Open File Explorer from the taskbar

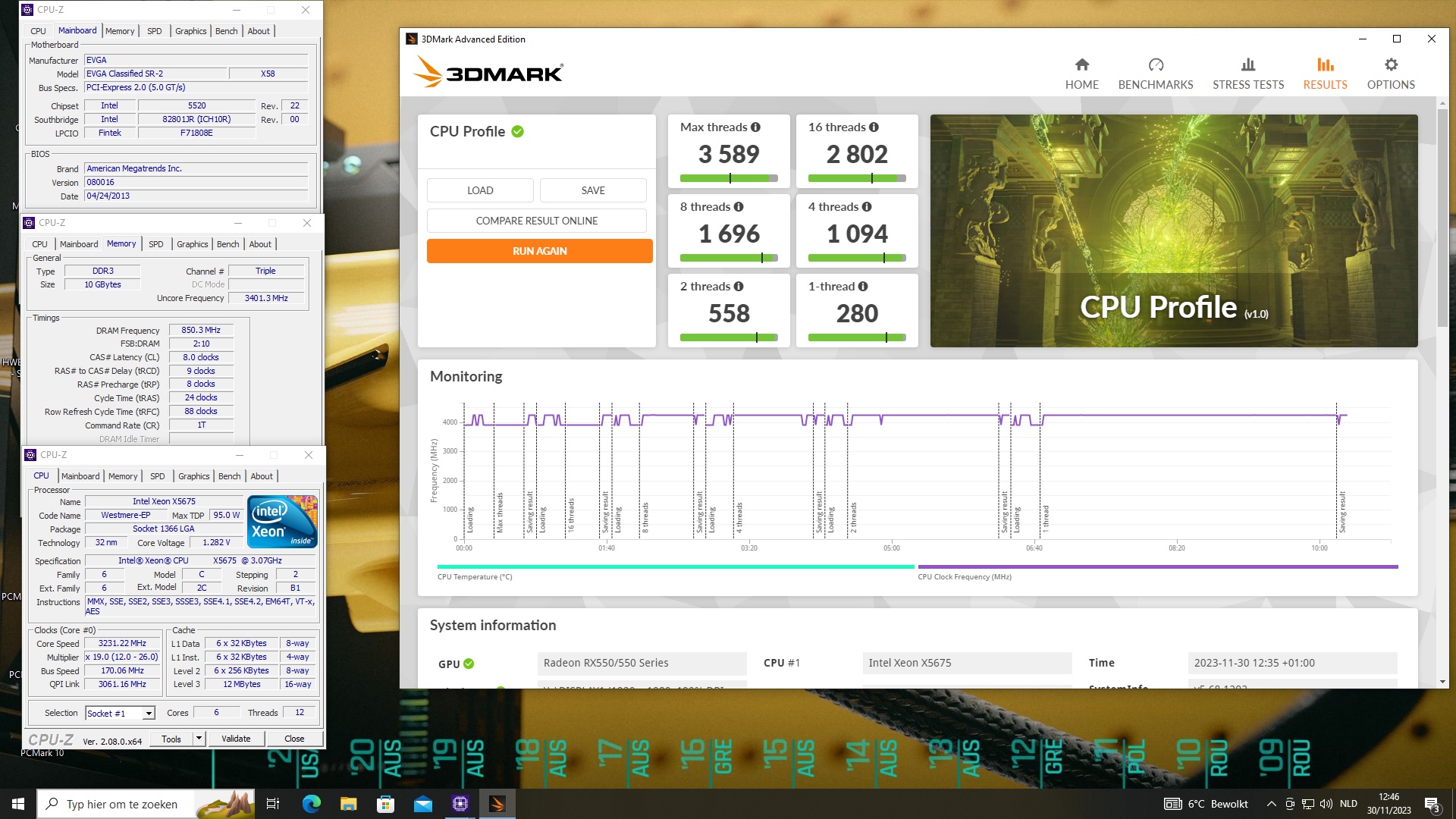(x=348, y=804)
